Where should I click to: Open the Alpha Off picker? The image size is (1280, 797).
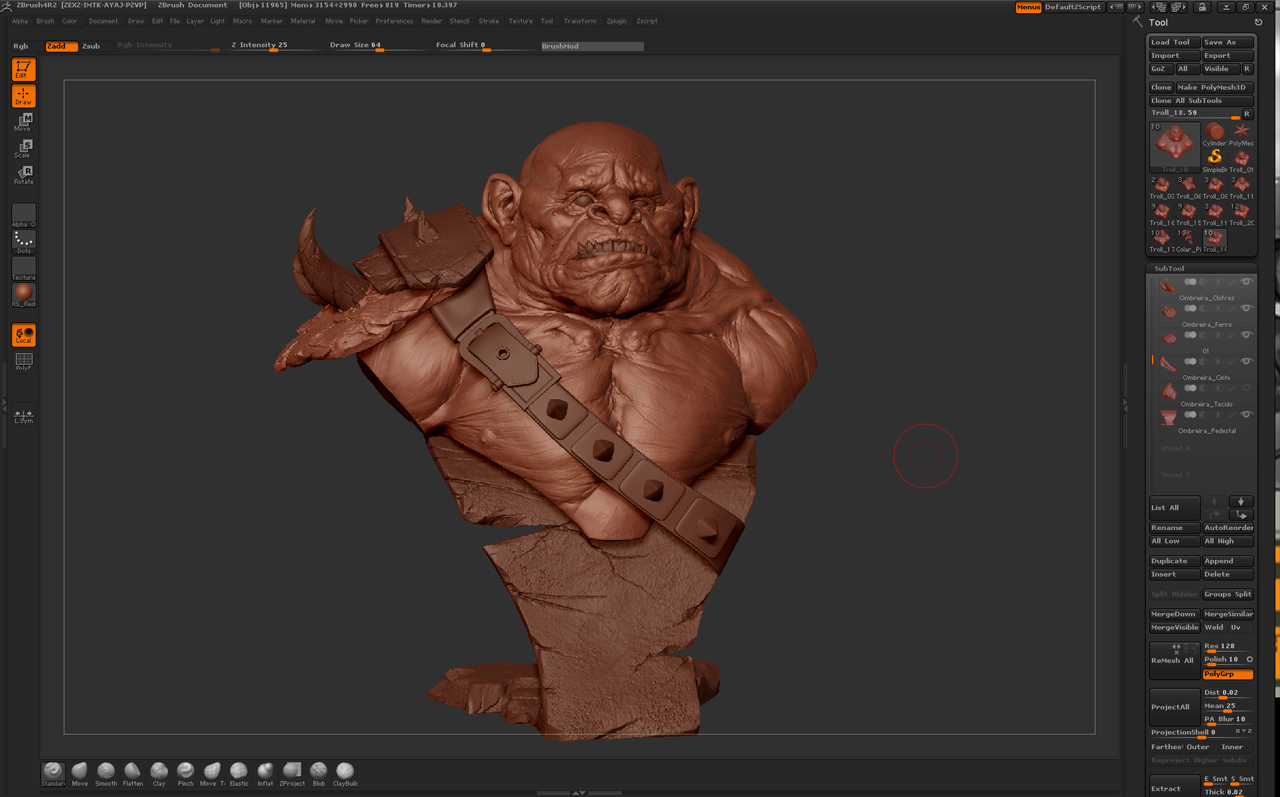pyautogui.click(x=23, y=215)
